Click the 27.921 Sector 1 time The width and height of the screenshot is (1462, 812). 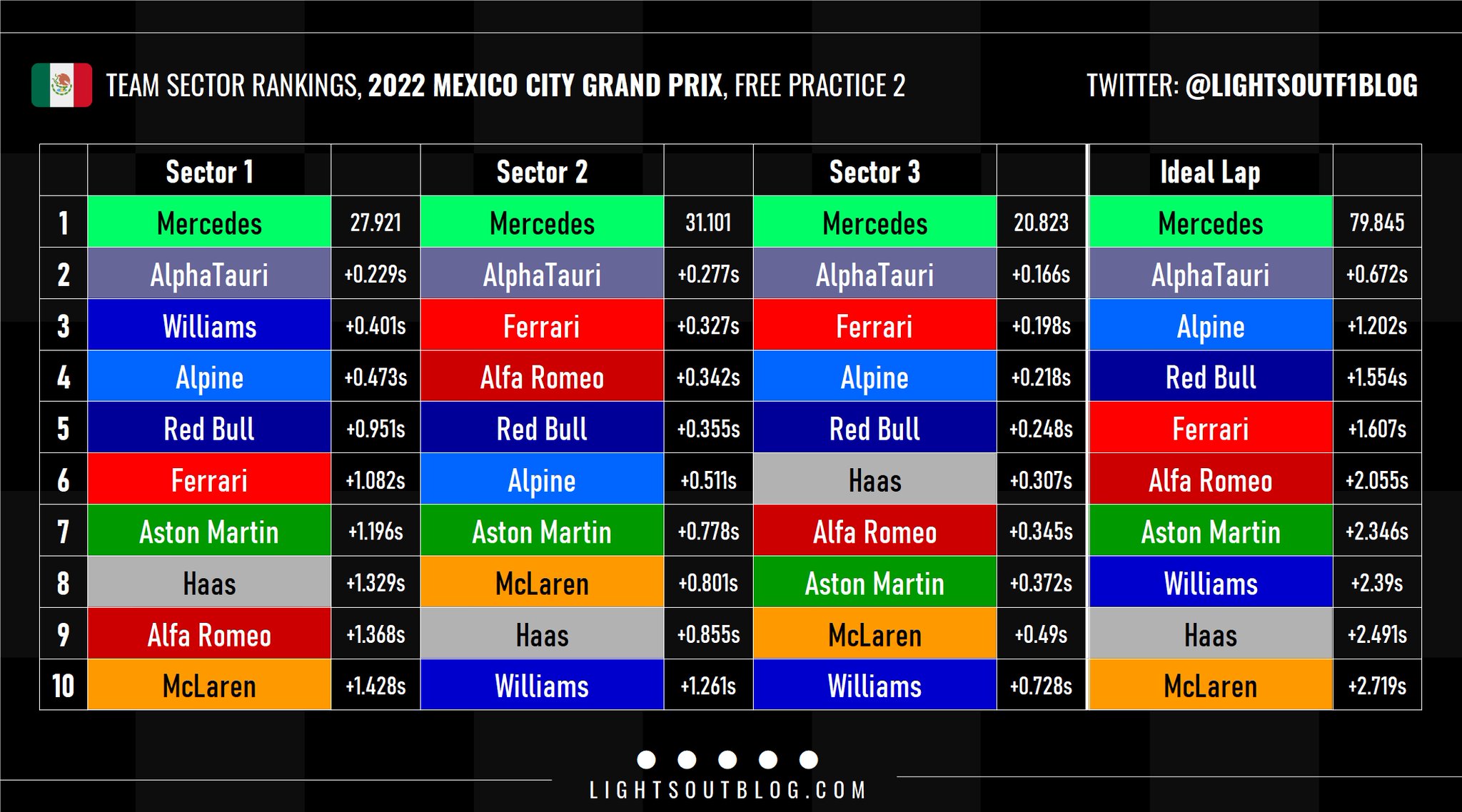375,223
